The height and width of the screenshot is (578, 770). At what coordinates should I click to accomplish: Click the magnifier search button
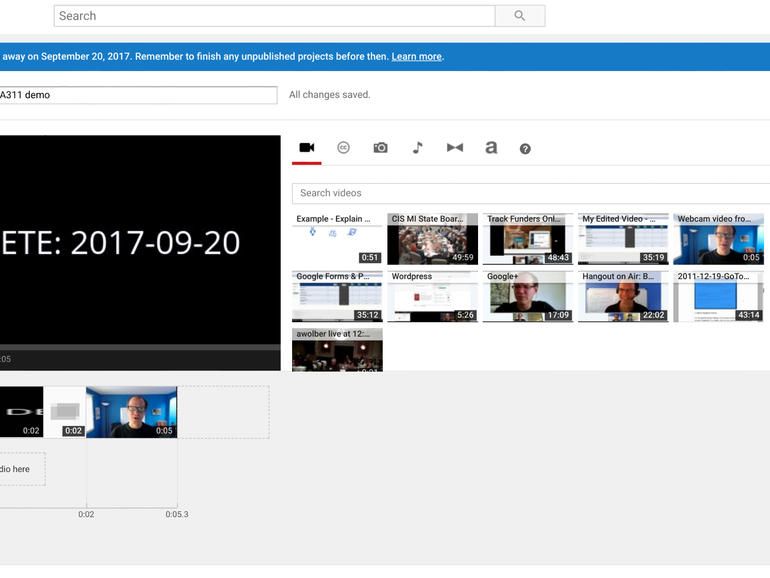(x=519, y=16)
